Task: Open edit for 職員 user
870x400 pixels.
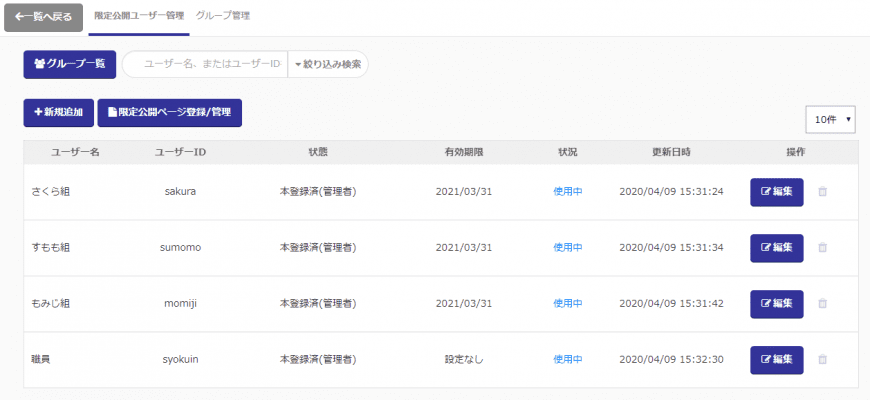Action: point(776,360)
